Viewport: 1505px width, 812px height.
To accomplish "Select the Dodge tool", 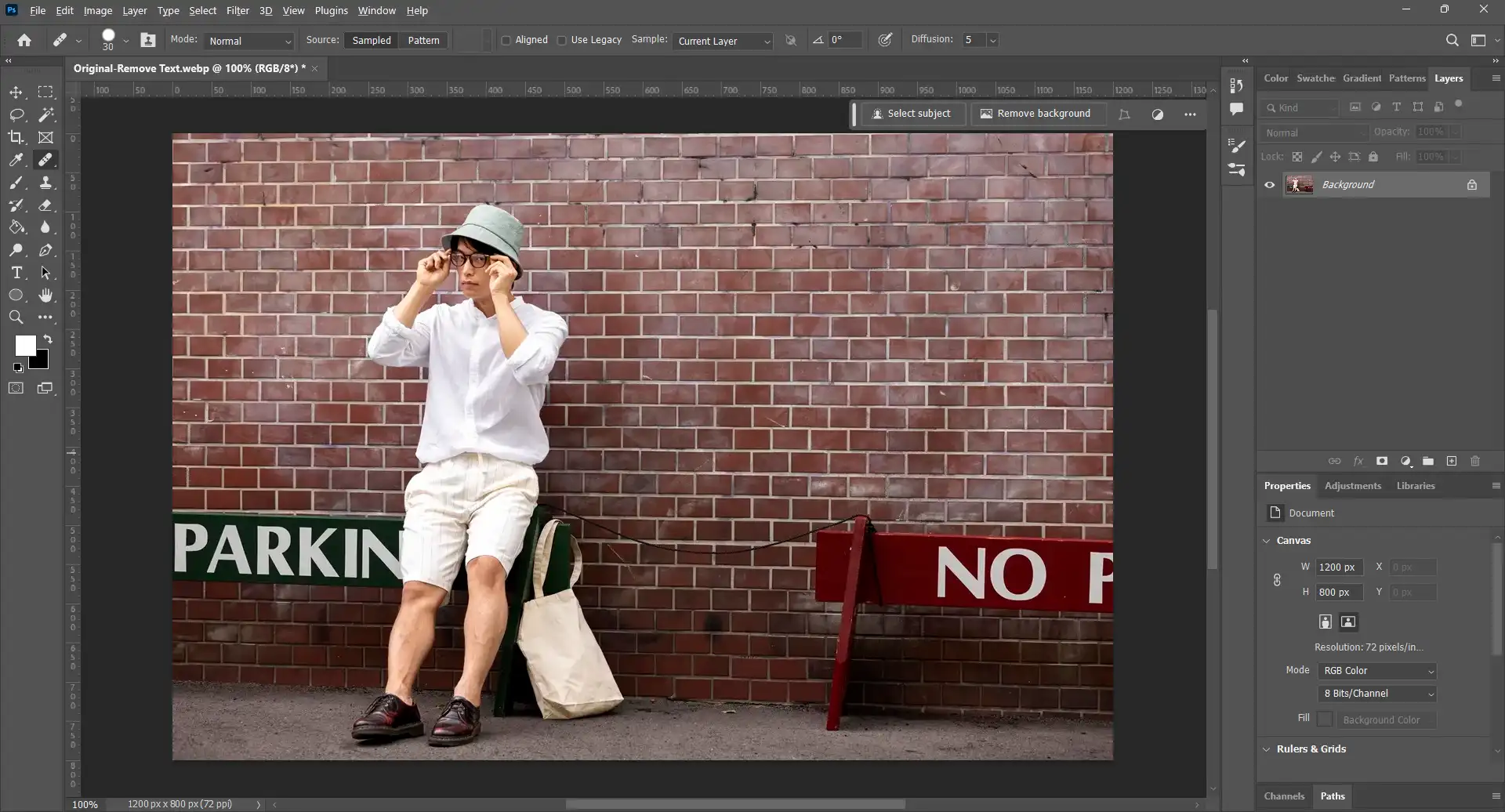I will pyautogui.click(x=16, y=250).
